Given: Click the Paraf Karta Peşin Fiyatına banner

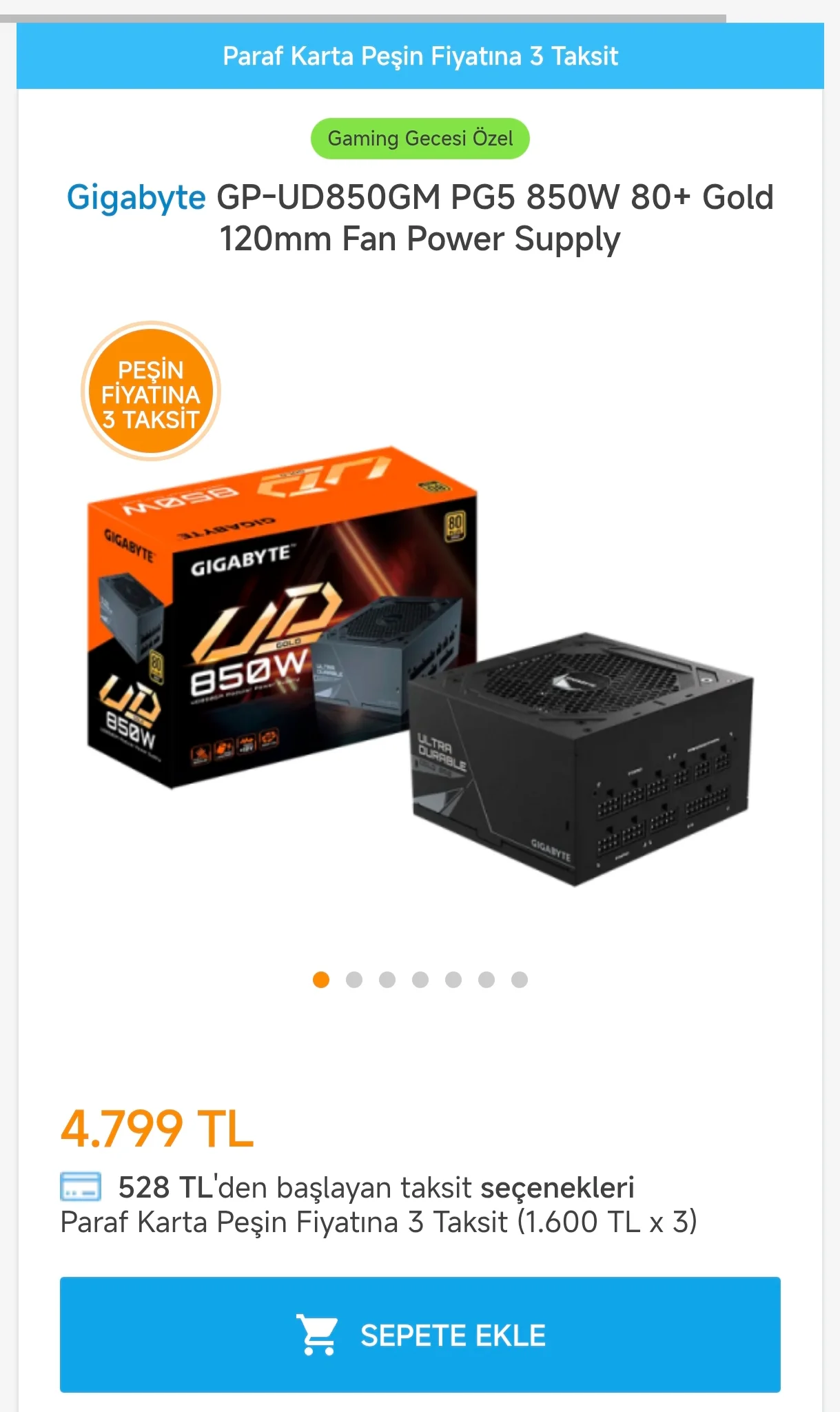Looking at the screenshot, I should 420,56.
